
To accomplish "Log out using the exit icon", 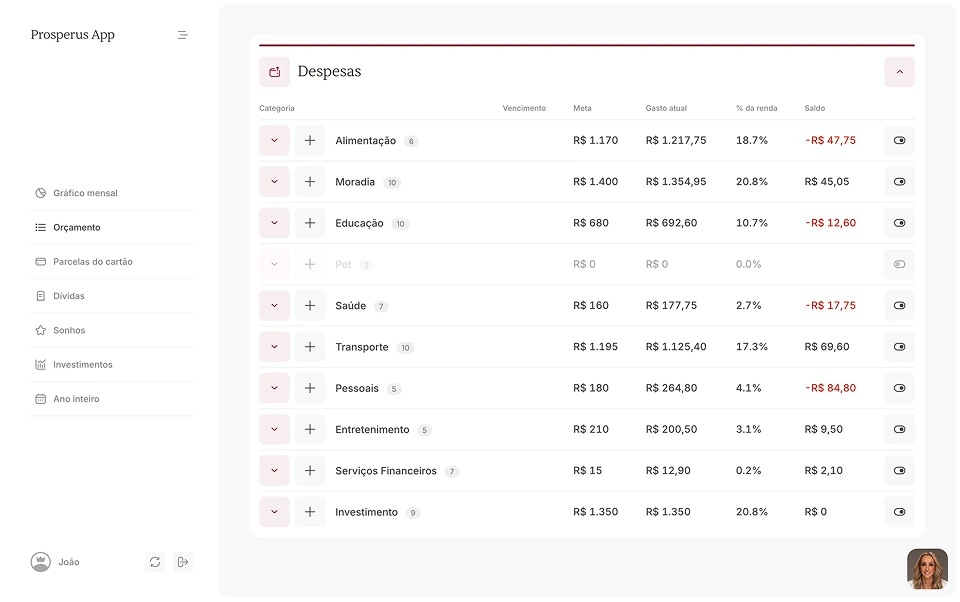I will tap(182, 562).
